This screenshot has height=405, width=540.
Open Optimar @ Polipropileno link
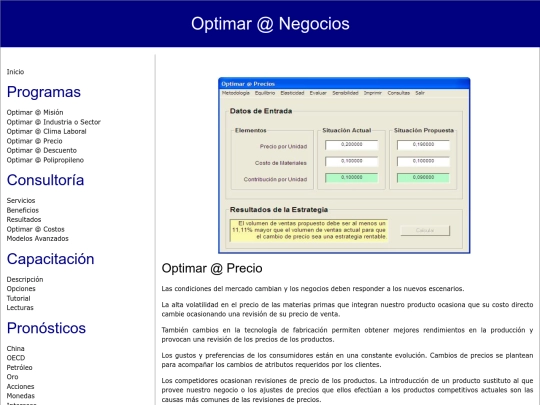click(45, 160)
